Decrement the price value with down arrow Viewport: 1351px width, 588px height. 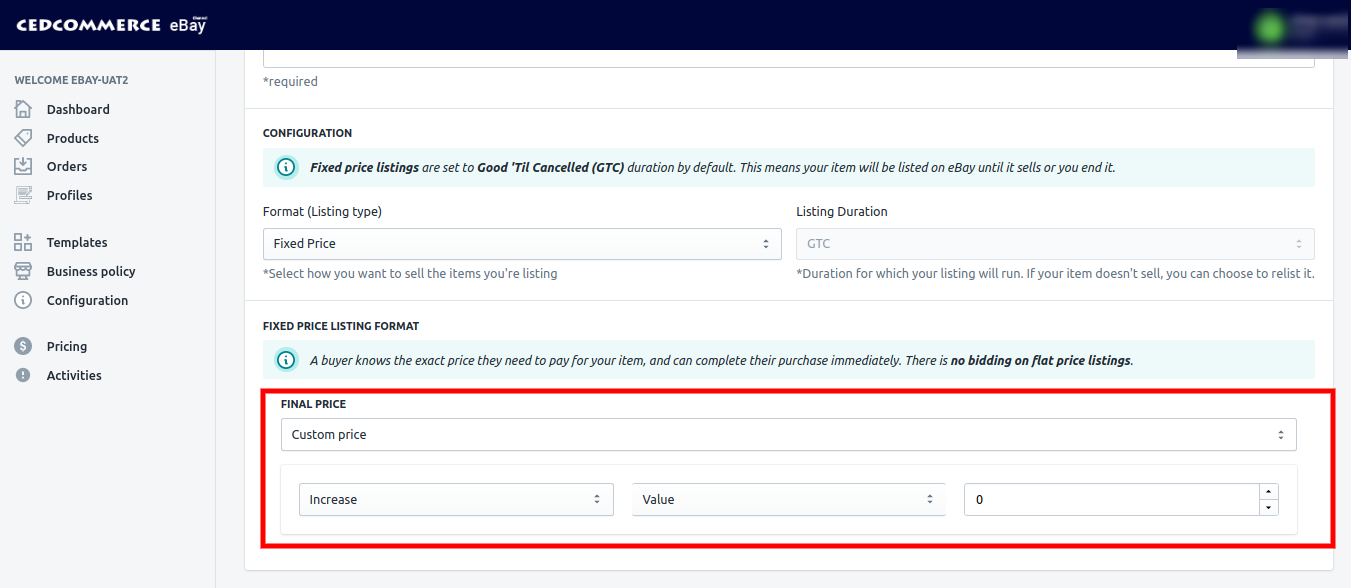1268,508
